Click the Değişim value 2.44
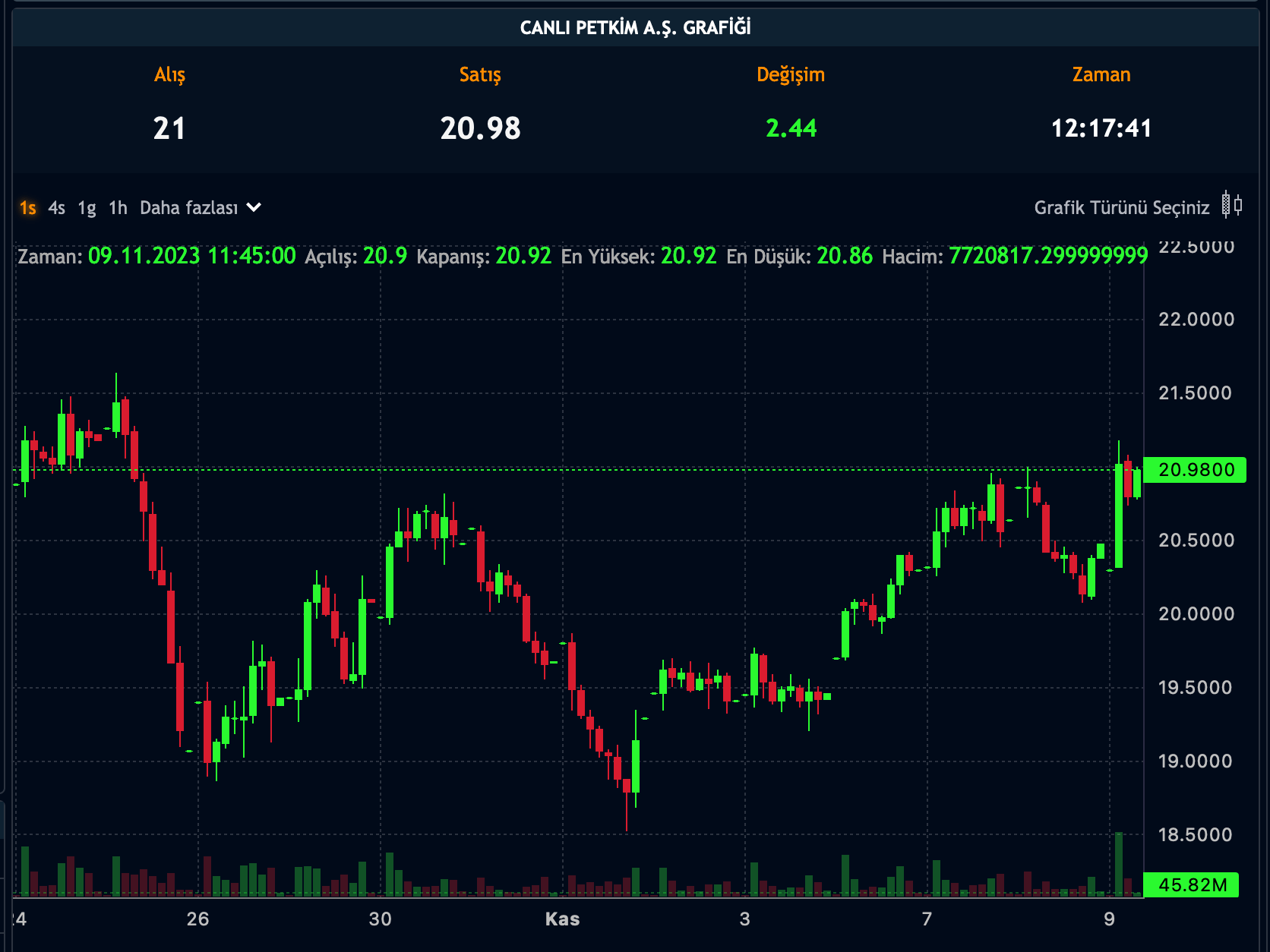 click(791, 128)
